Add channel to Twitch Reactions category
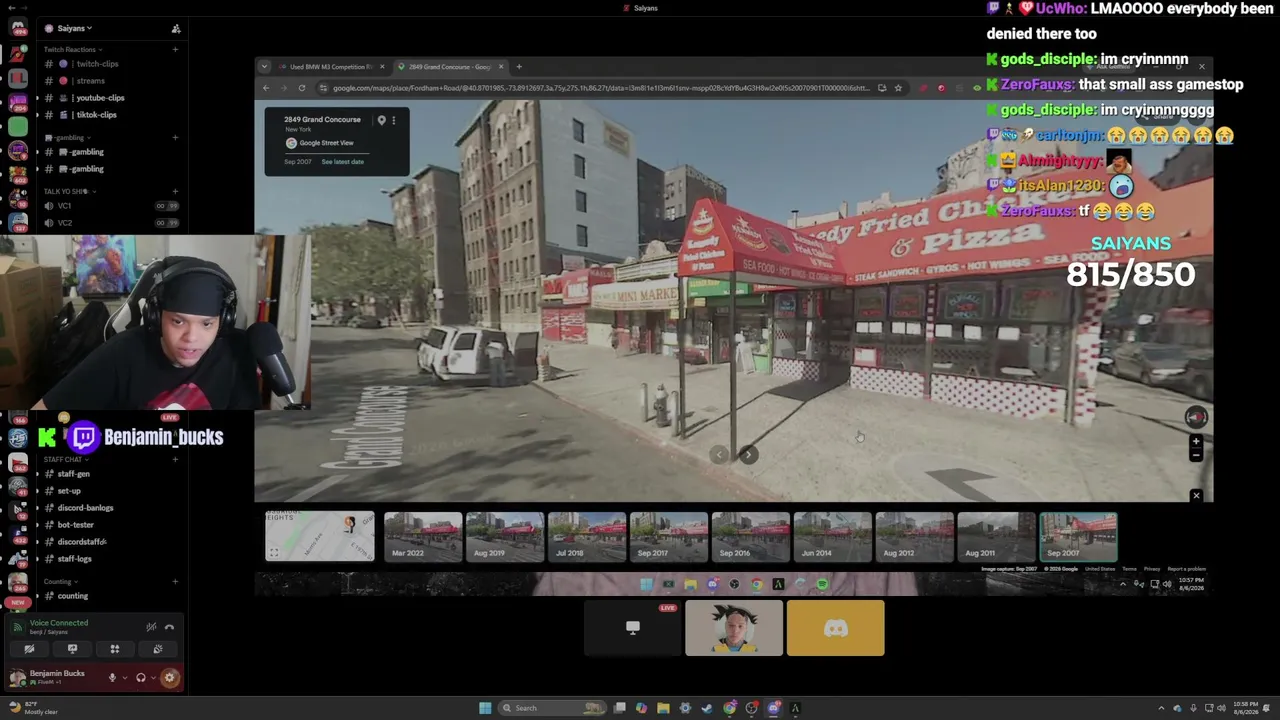This screenshot has width=1280, height=720. (175, 49)
